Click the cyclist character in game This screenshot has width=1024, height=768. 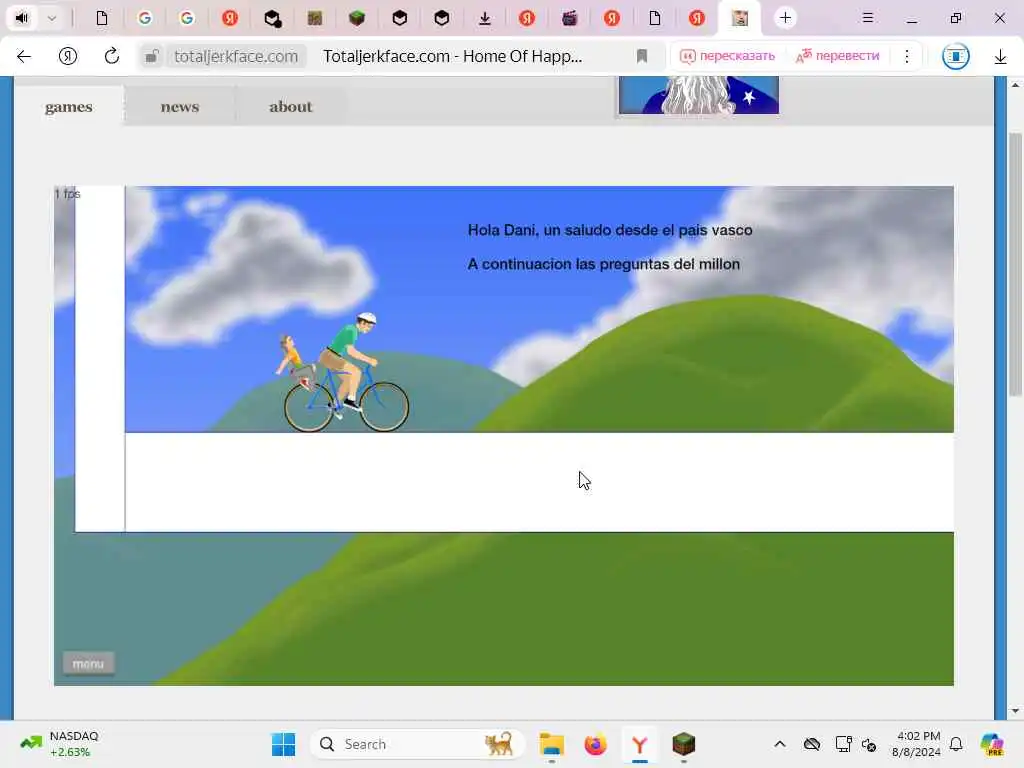coord(346,373)
